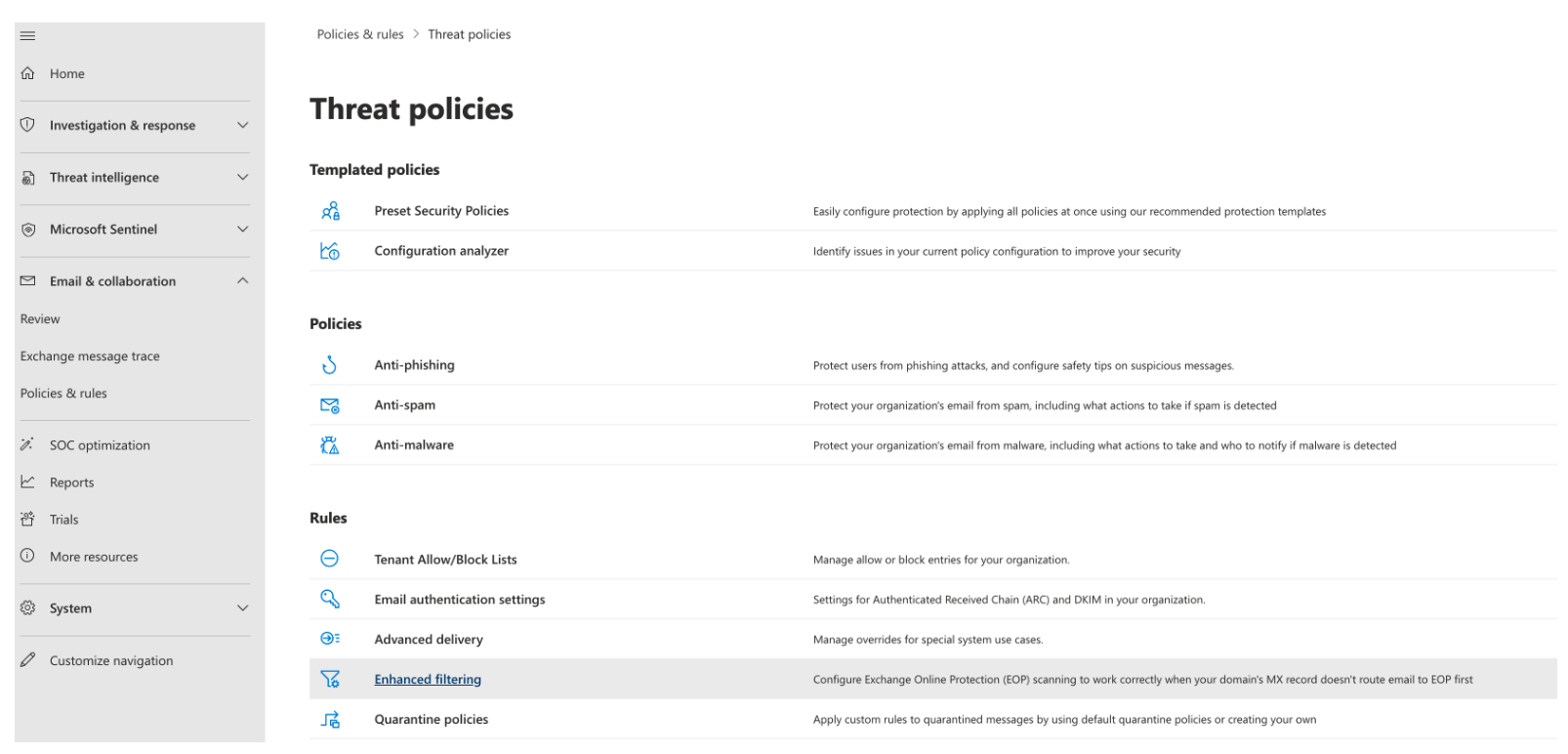Select the Configuration analyzer icon

click(330, 250)
